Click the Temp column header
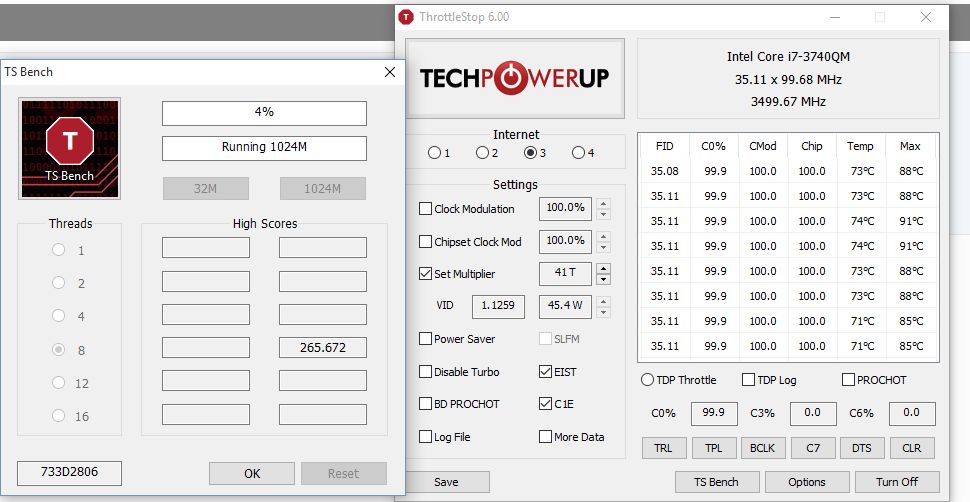This screenshot has height=502, width=970. click(x=861, y=146)
